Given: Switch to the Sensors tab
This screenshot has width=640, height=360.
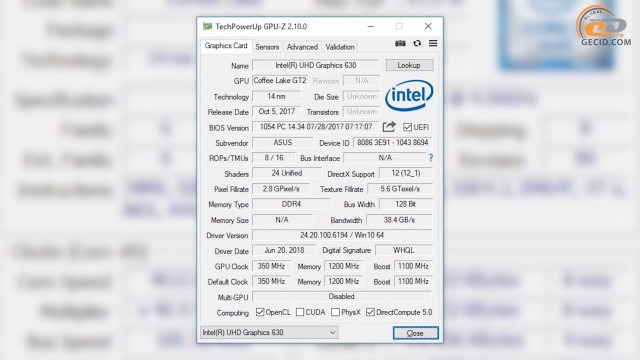Looking at the screenshot, I should click(267, 47).
